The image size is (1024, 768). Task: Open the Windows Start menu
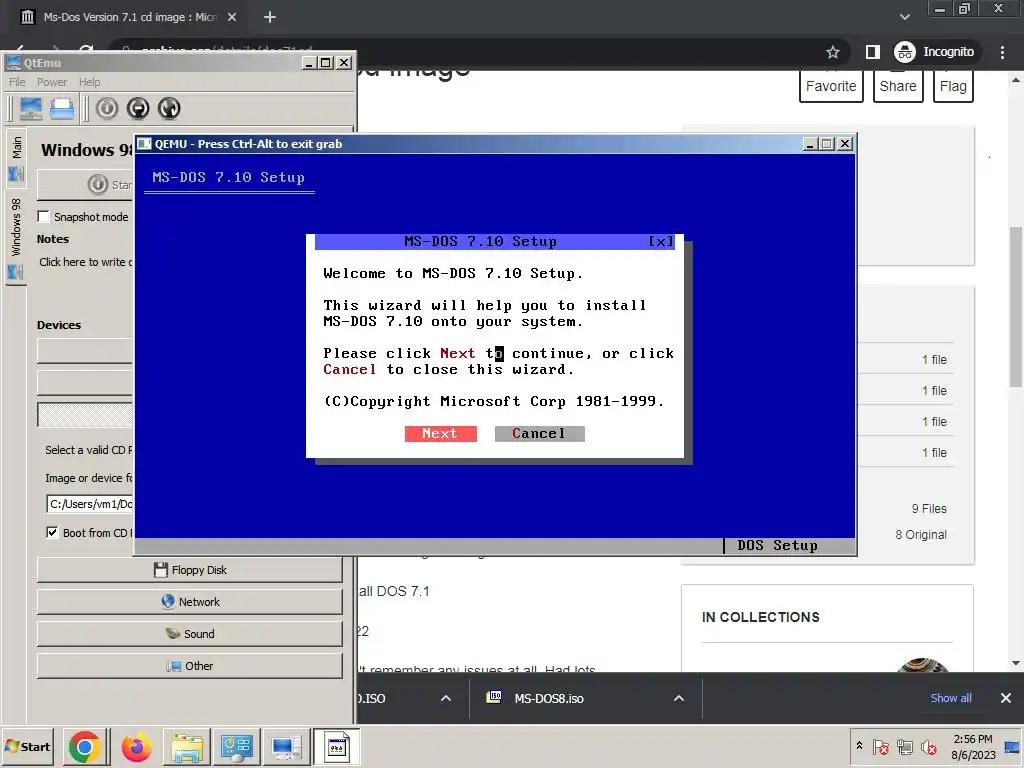pyautogui.click(x=27, y=747)
